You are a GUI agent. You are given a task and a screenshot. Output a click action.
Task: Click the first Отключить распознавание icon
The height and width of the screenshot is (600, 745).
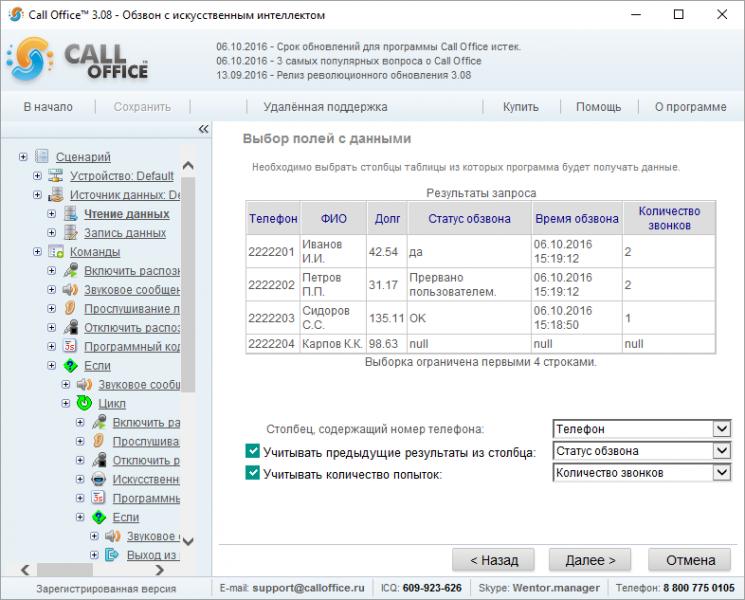[70, 327]
